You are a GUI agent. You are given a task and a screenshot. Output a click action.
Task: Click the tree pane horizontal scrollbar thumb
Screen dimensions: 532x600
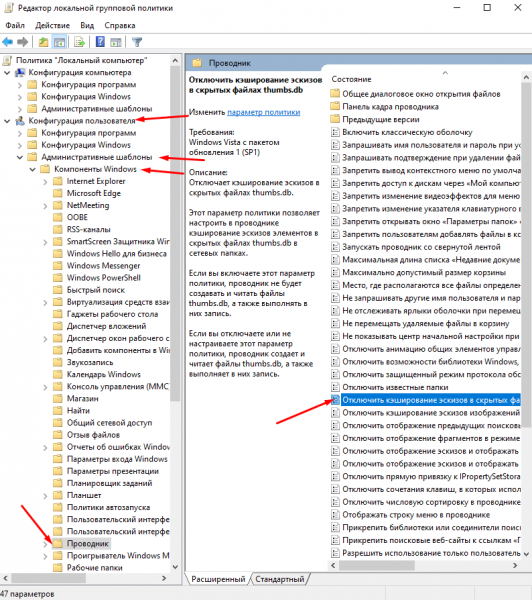48,578
